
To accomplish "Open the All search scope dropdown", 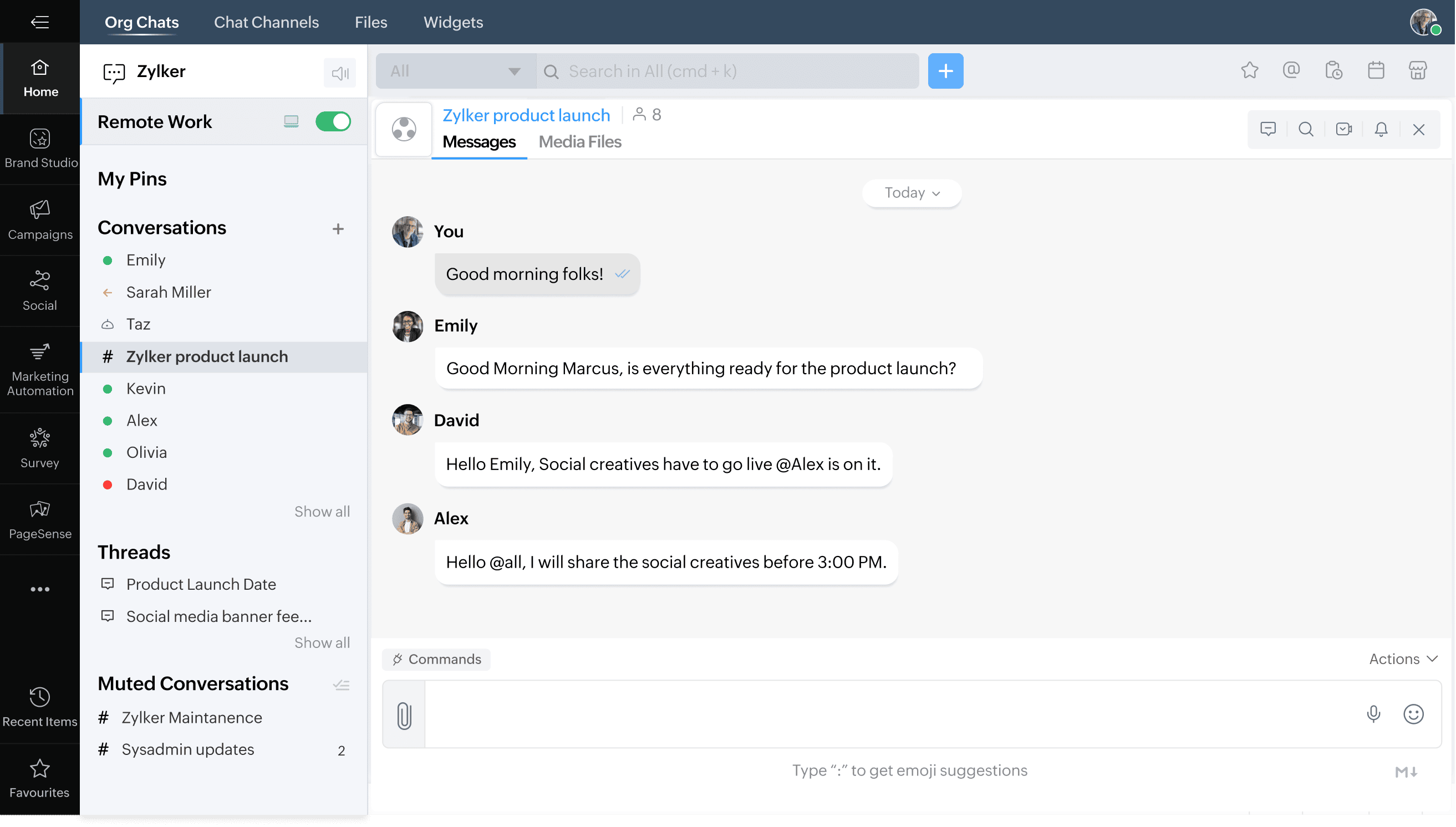I will pos(456,71).
